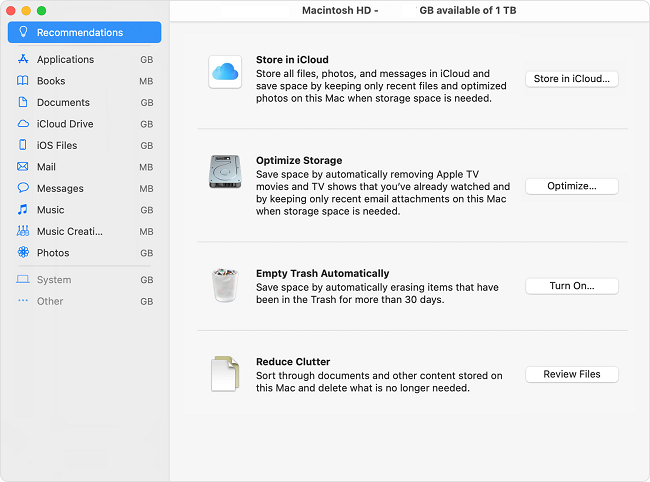
Task: Click the Empty Trash Automatically heading
Action: (323, 274)
